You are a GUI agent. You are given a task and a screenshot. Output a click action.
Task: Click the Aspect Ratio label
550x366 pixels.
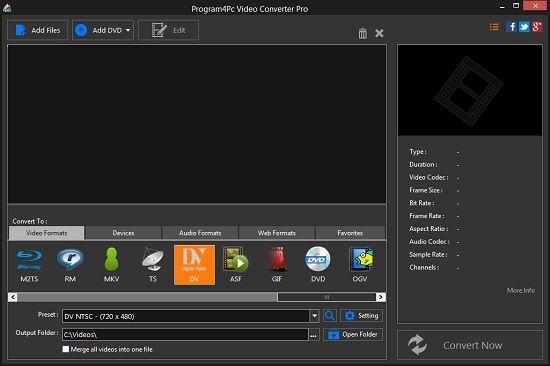pyautogui.click(x=429, y=229)
